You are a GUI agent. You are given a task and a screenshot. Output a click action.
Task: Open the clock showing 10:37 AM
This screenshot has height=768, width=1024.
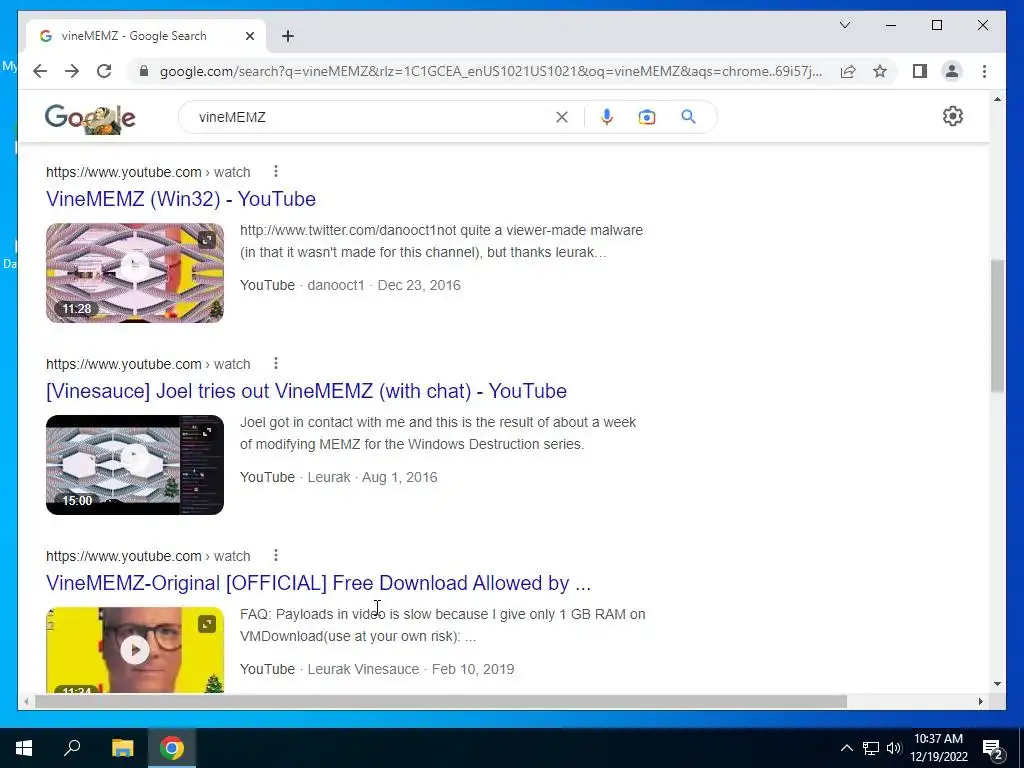(x=938, y=748)
